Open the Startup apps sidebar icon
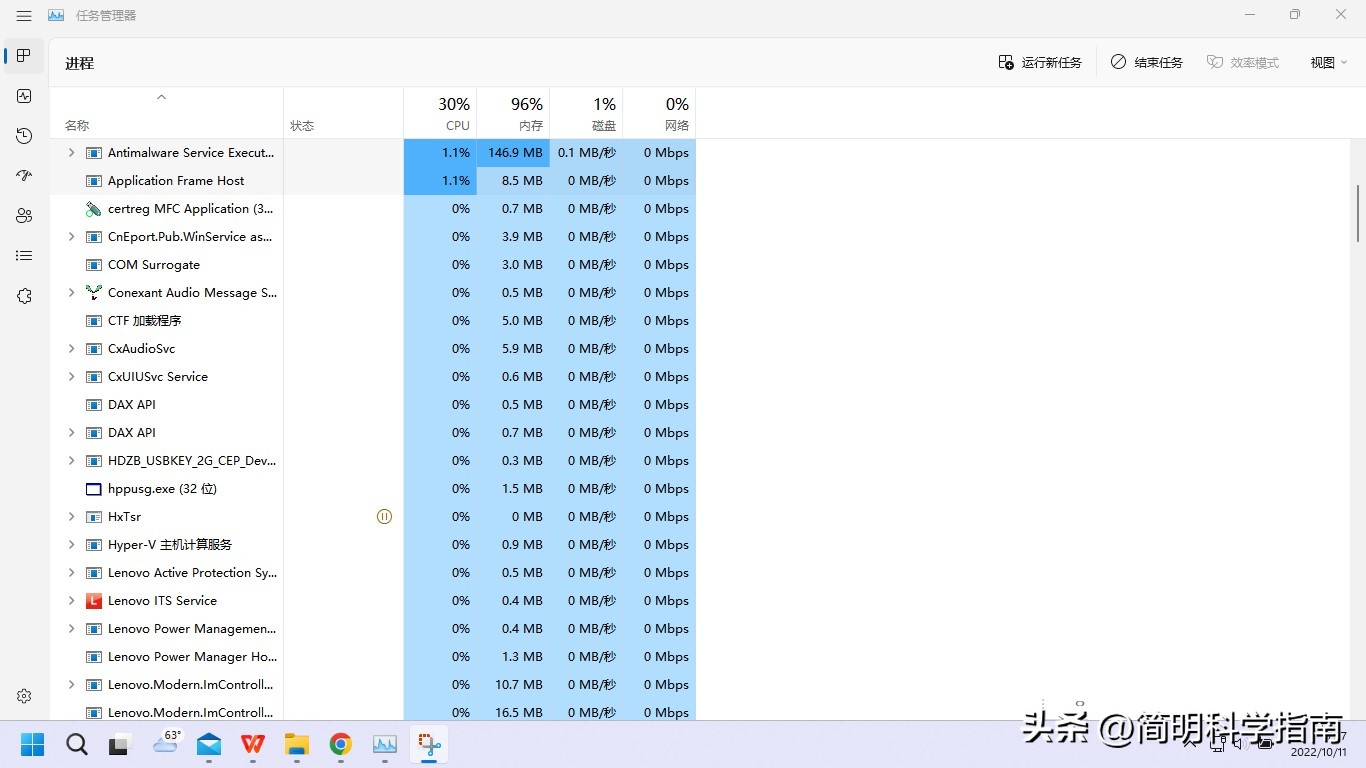The image size is (1366, 768). [24, 176]
